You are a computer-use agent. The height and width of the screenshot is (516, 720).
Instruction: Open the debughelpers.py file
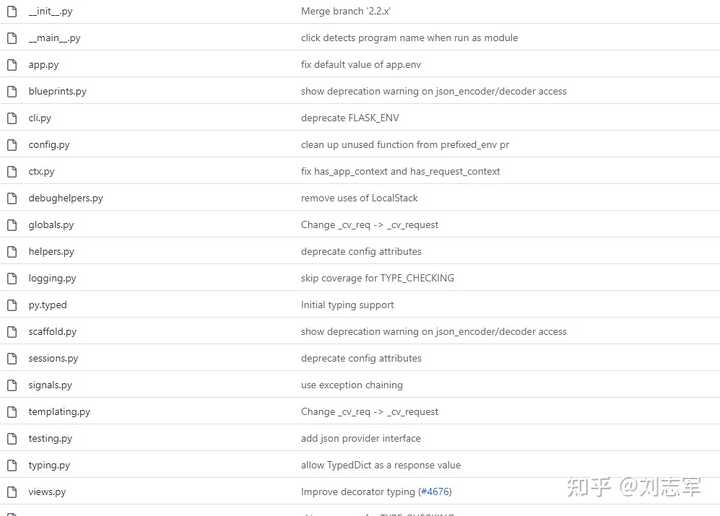click(x=65, y=198)
